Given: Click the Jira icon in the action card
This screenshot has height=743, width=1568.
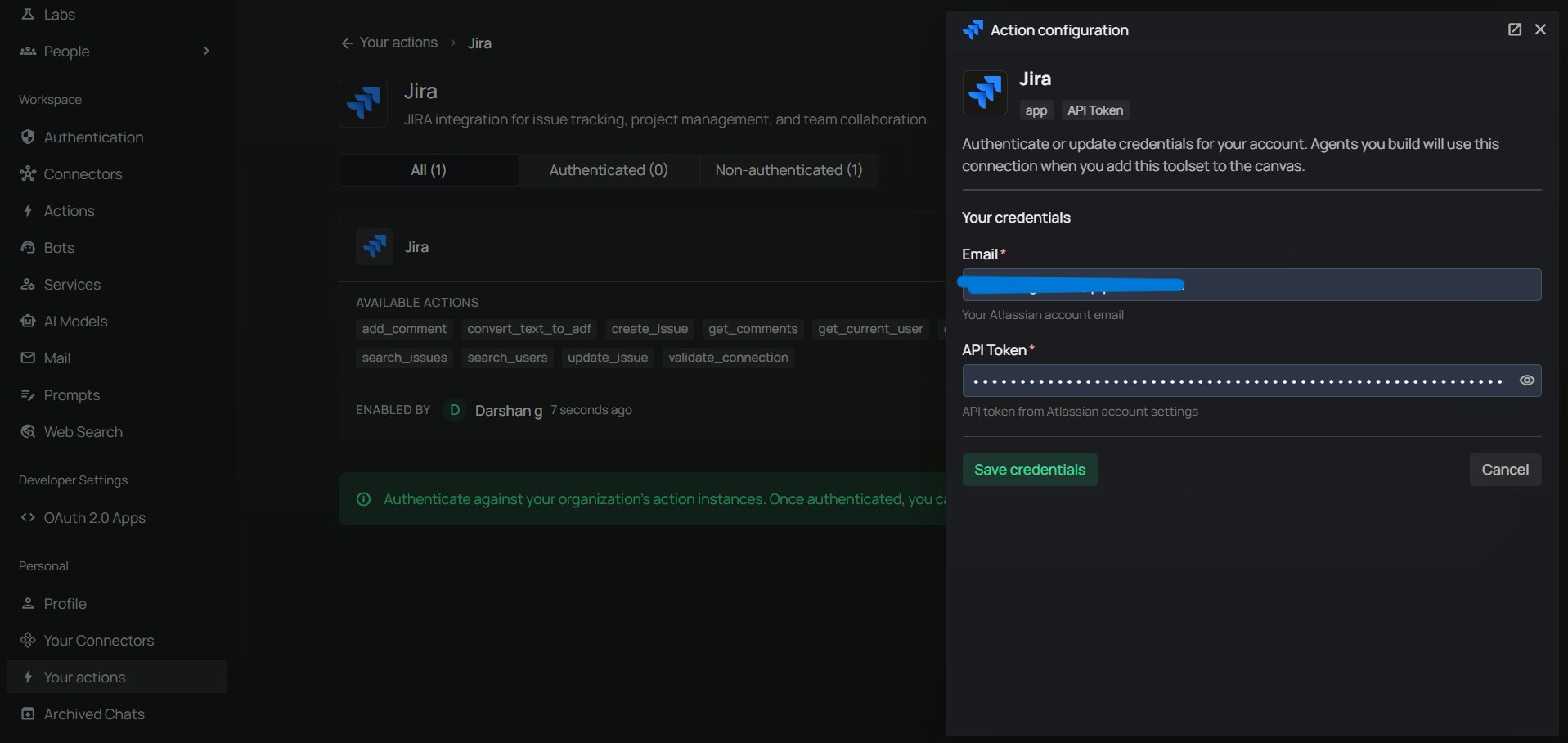Looking at the screenshot, I should [374, 246].
